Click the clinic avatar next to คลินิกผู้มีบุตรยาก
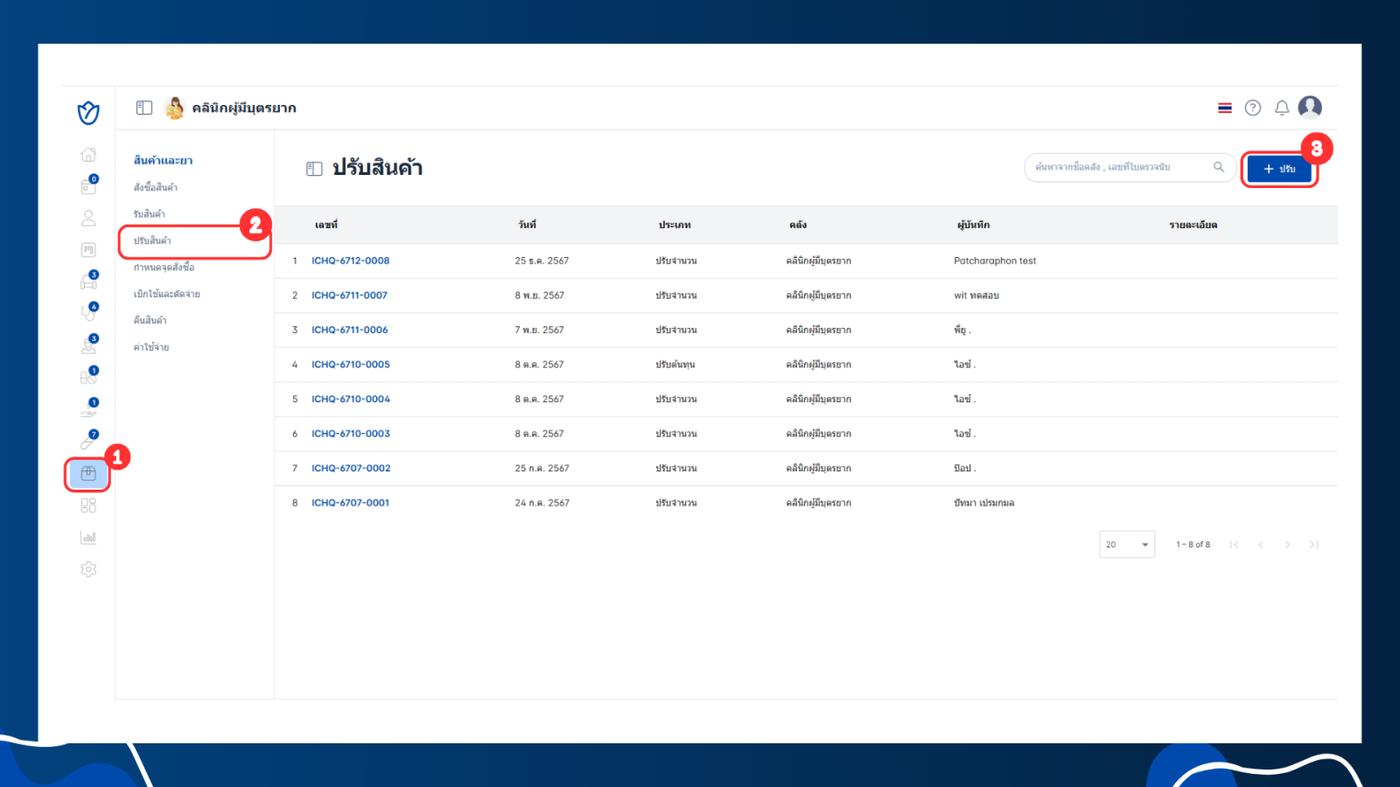 click(x=175, y=108)
